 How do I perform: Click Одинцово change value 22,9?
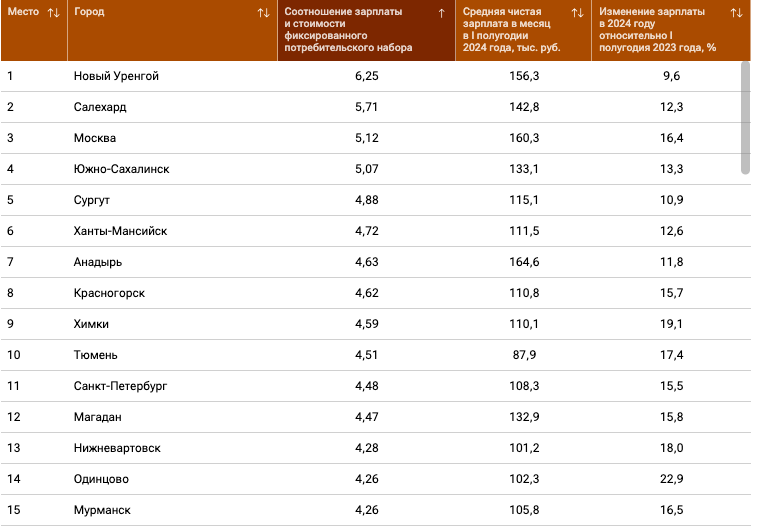click(x=671, y=479)
